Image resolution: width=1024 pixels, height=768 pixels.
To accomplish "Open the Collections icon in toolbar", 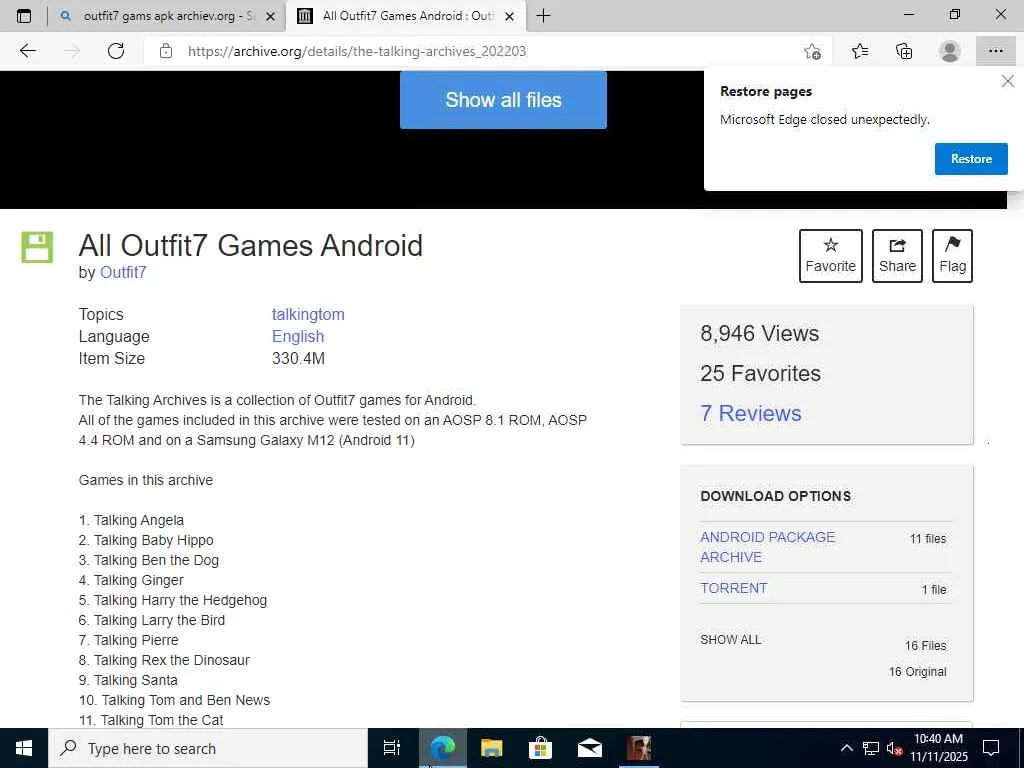I will [x=904, y=51].
